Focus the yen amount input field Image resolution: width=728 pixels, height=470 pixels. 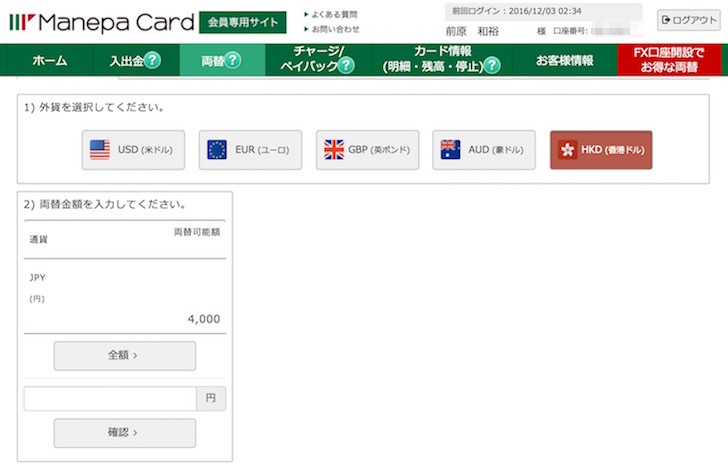(x=110, y=398)
